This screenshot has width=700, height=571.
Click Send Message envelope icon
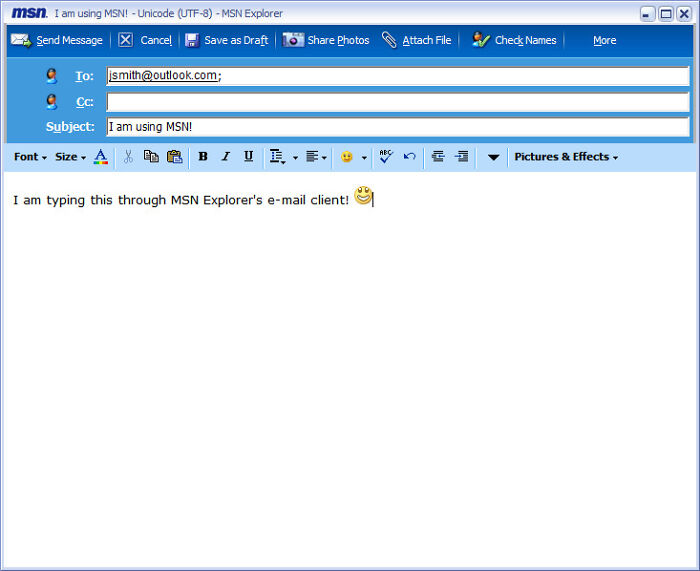pos(21,40)
